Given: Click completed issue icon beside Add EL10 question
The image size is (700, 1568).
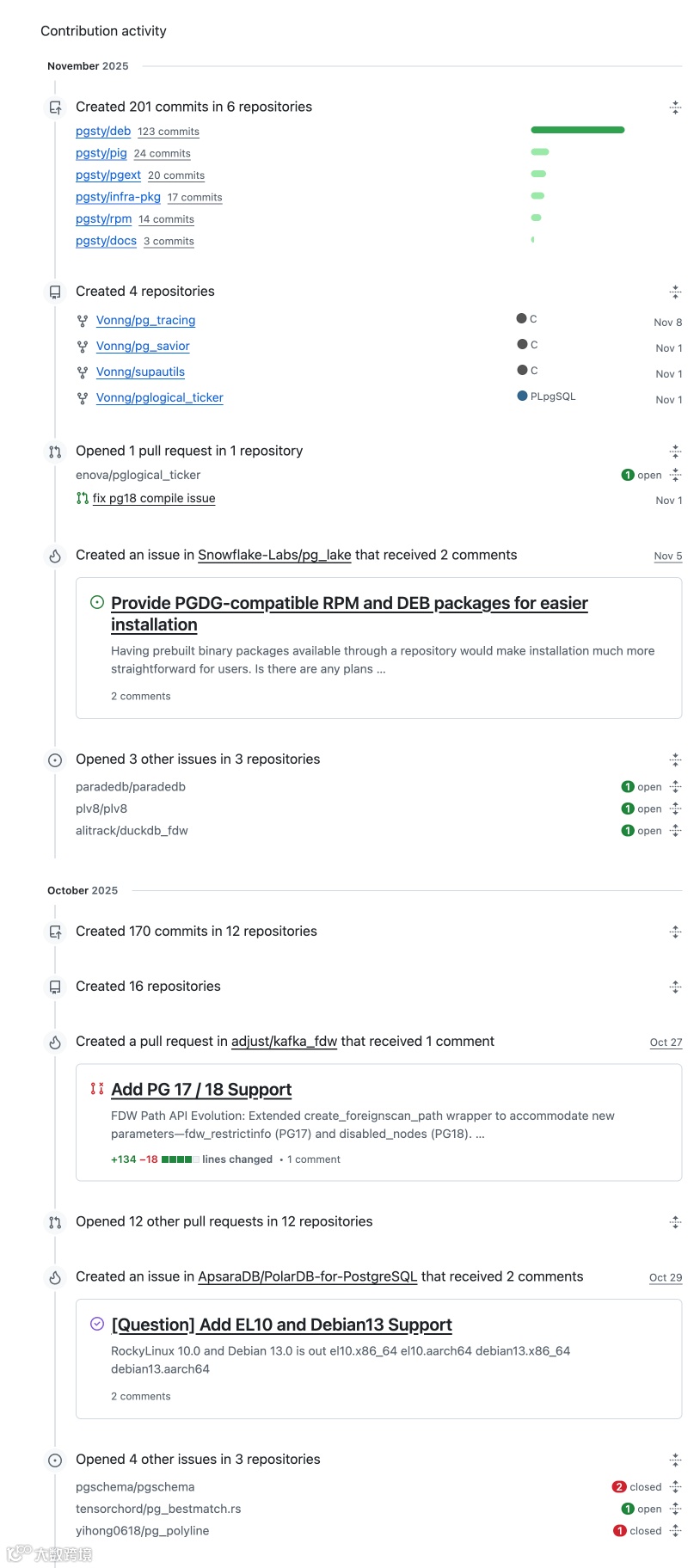Looking at the screenshot, I should tap(97, 1324).
